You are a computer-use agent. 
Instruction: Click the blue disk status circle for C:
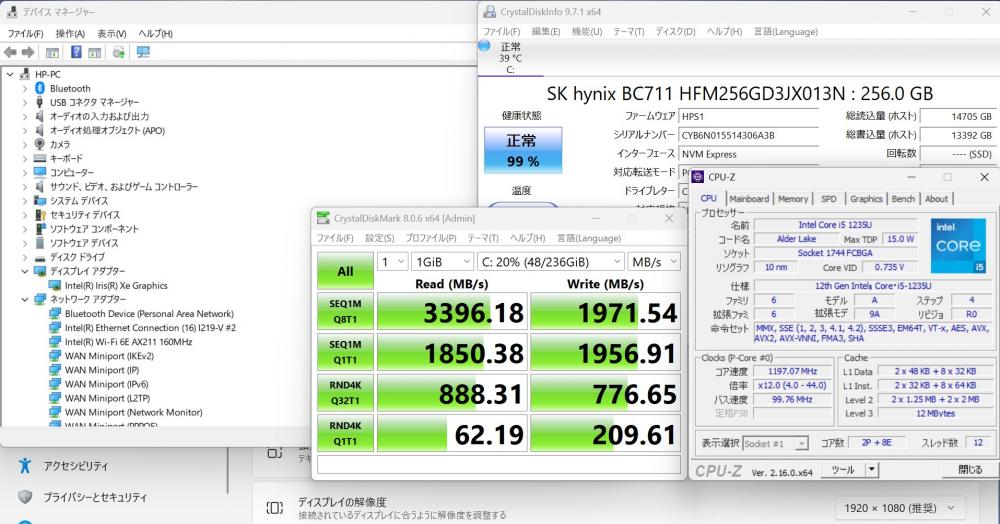(485, 45)
